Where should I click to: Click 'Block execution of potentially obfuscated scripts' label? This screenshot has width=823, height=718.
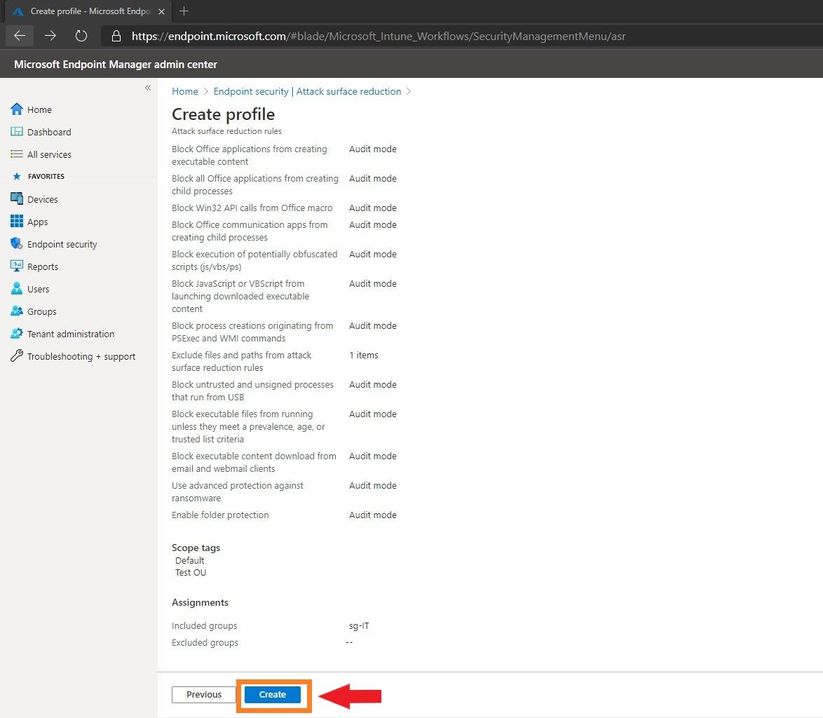point(255,260)
